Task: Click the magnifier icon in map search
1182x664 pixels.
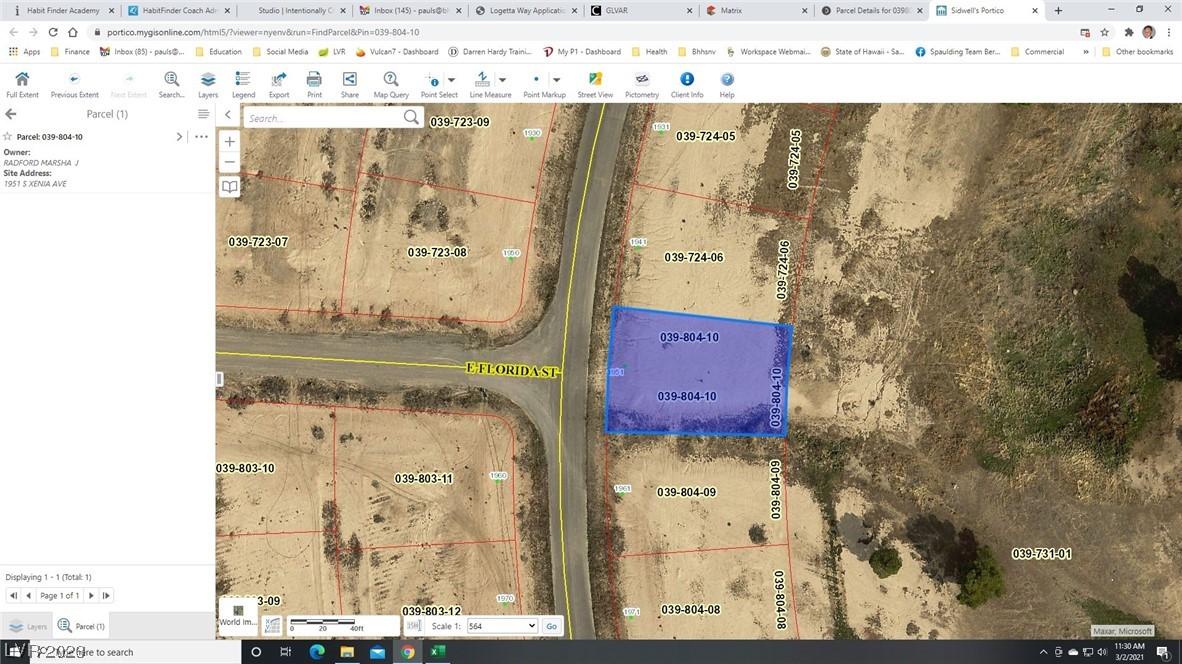Action: click(411, 117)
